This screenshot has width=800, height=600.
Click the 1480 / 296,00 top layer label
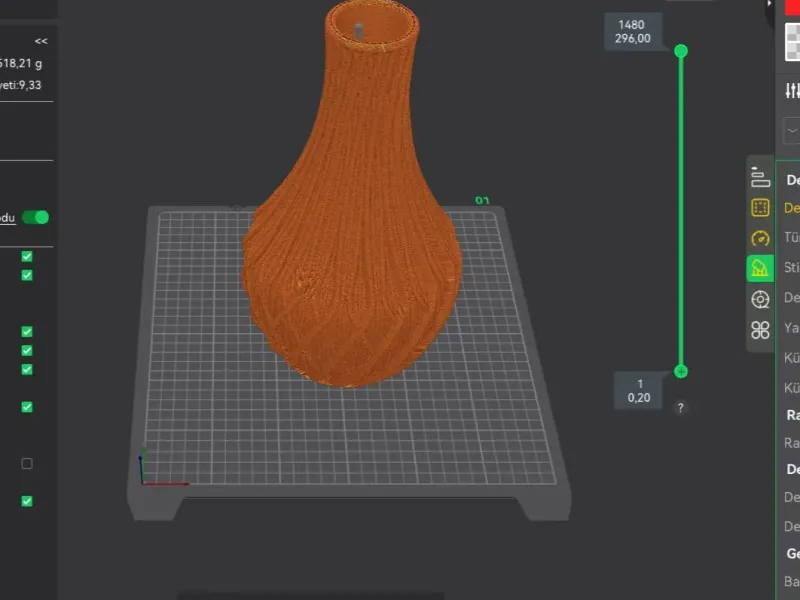(x=633, y=32)
